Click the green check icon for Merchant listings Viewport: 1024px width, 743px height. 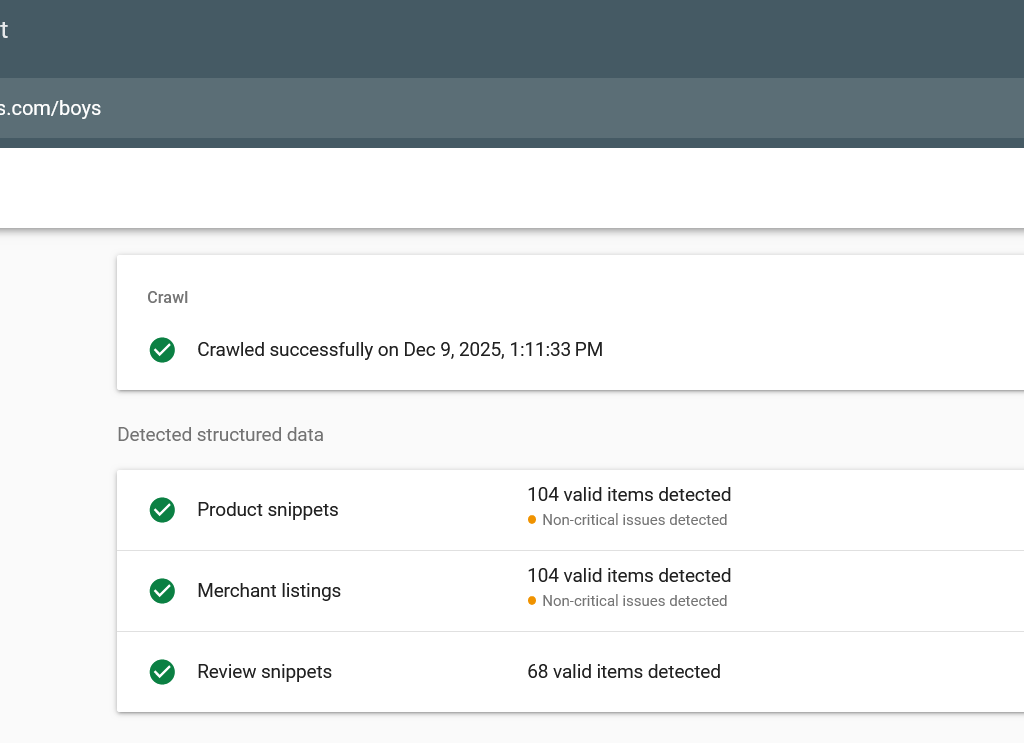pos(162,591)
